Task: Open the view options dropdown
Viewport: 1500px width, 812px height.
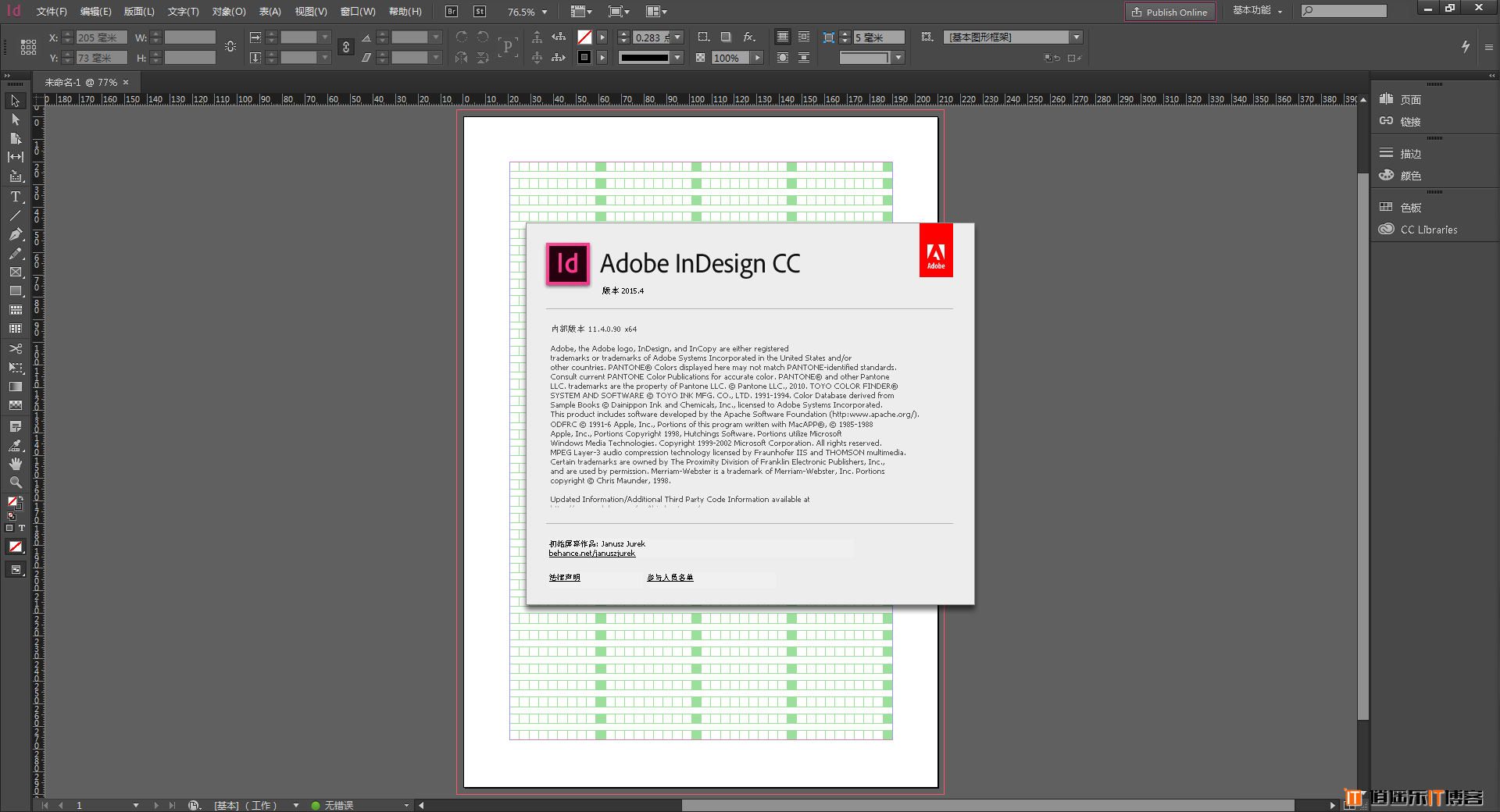Action: 581,12
